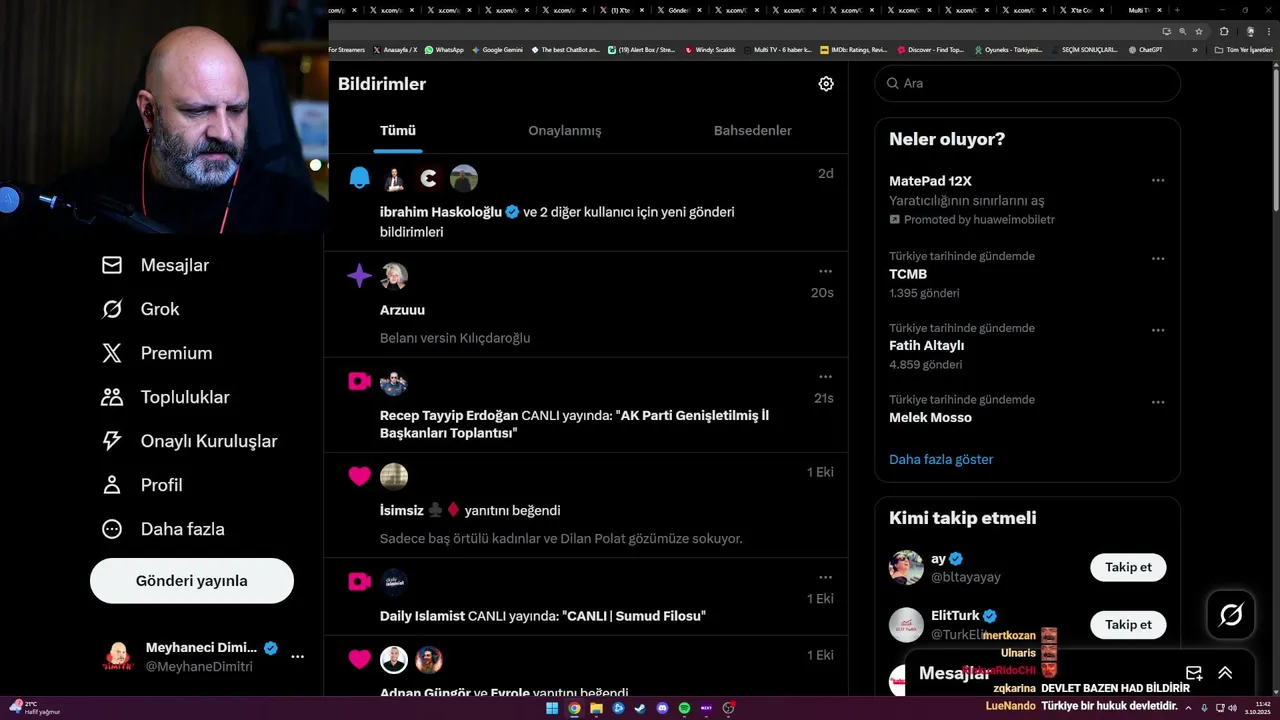1280x720 pixels.
Task: Click Daha fazla göster link
Action: coord(941,460)
